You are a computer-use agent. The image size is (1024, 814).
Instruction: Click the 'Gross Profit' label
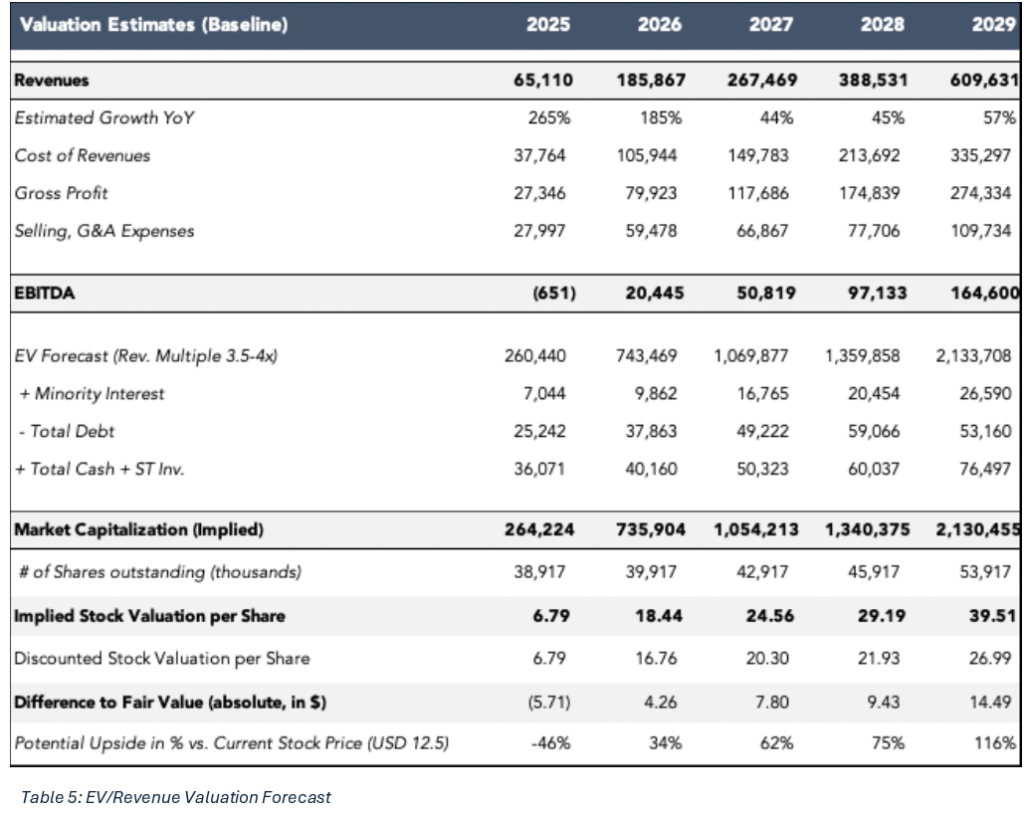click(61, 193)
